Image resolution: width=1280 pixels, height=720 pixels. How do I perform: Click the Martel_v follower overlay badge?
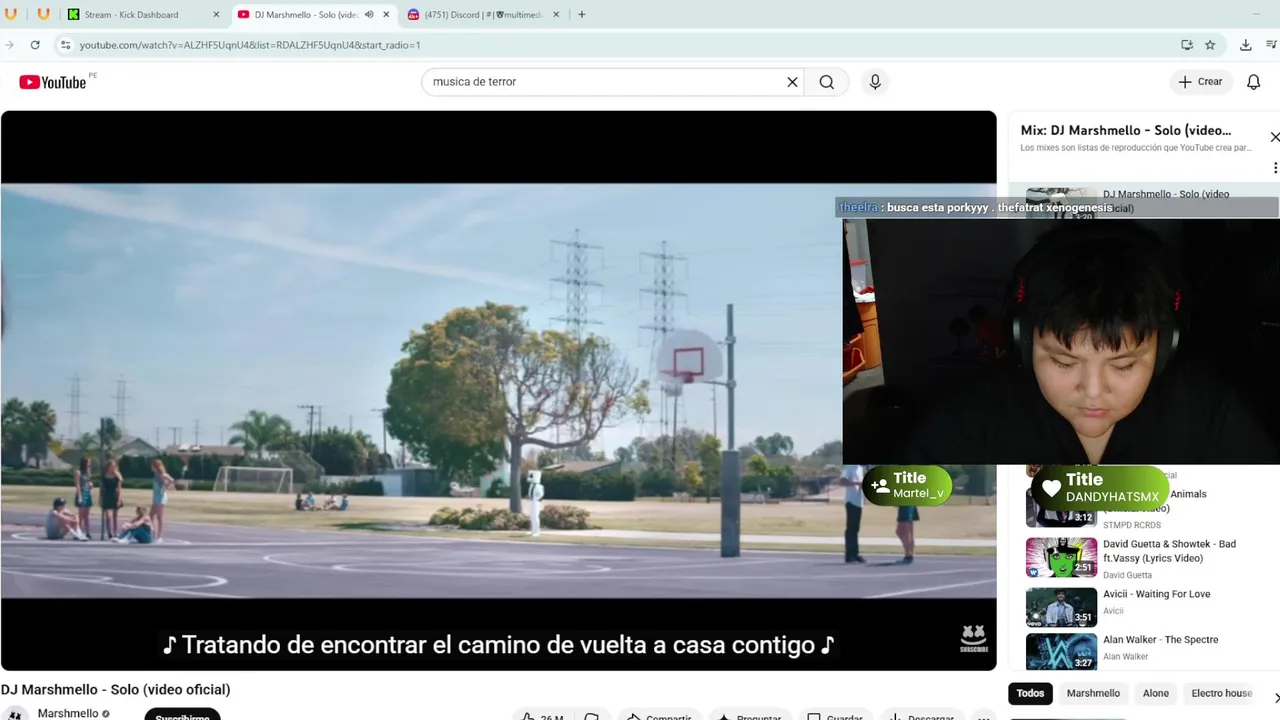907,486
